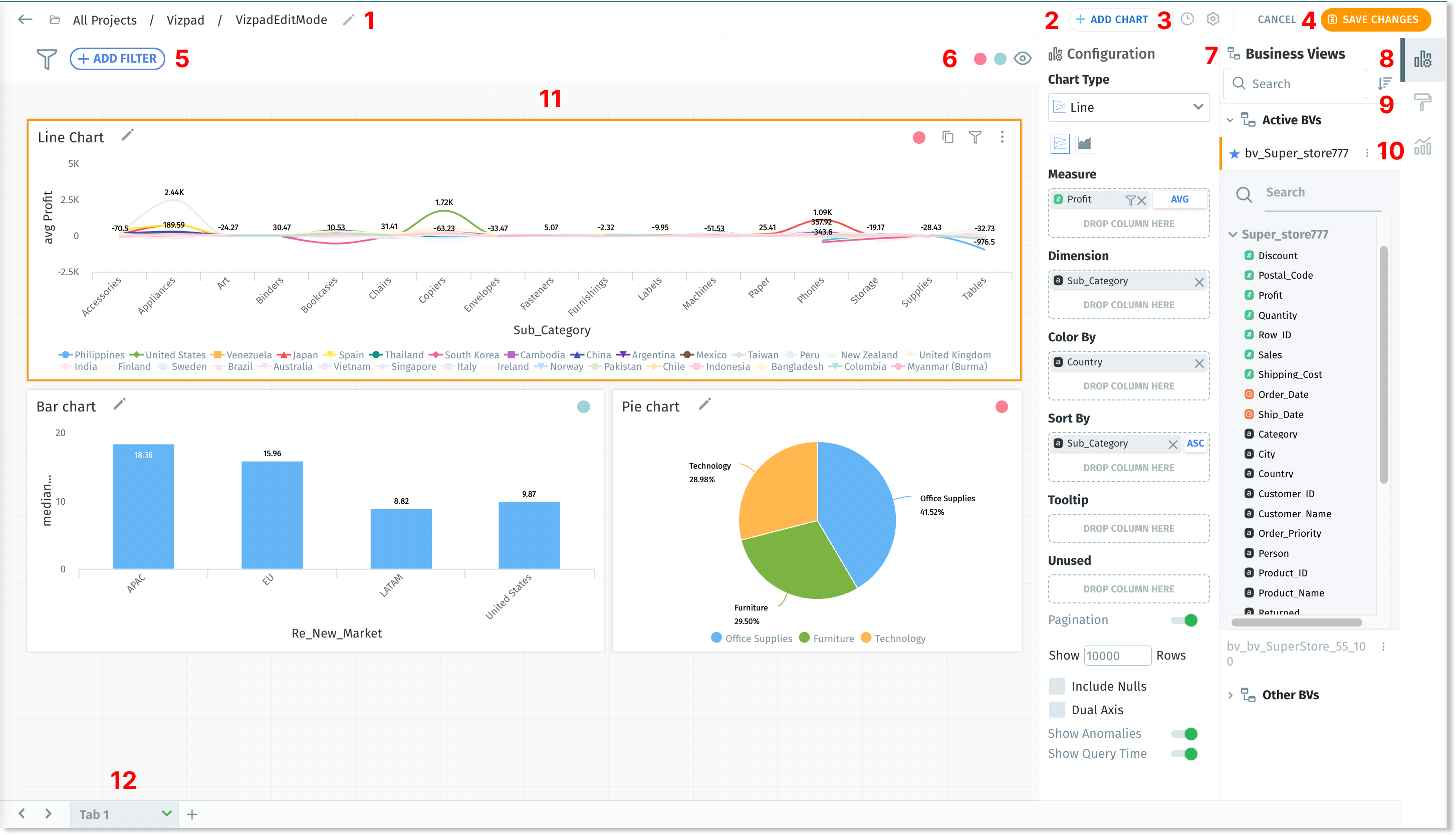The image size is (1456, 835).
Task: Open Line Chart three-dot options menu
Action: click(1002, 137)
